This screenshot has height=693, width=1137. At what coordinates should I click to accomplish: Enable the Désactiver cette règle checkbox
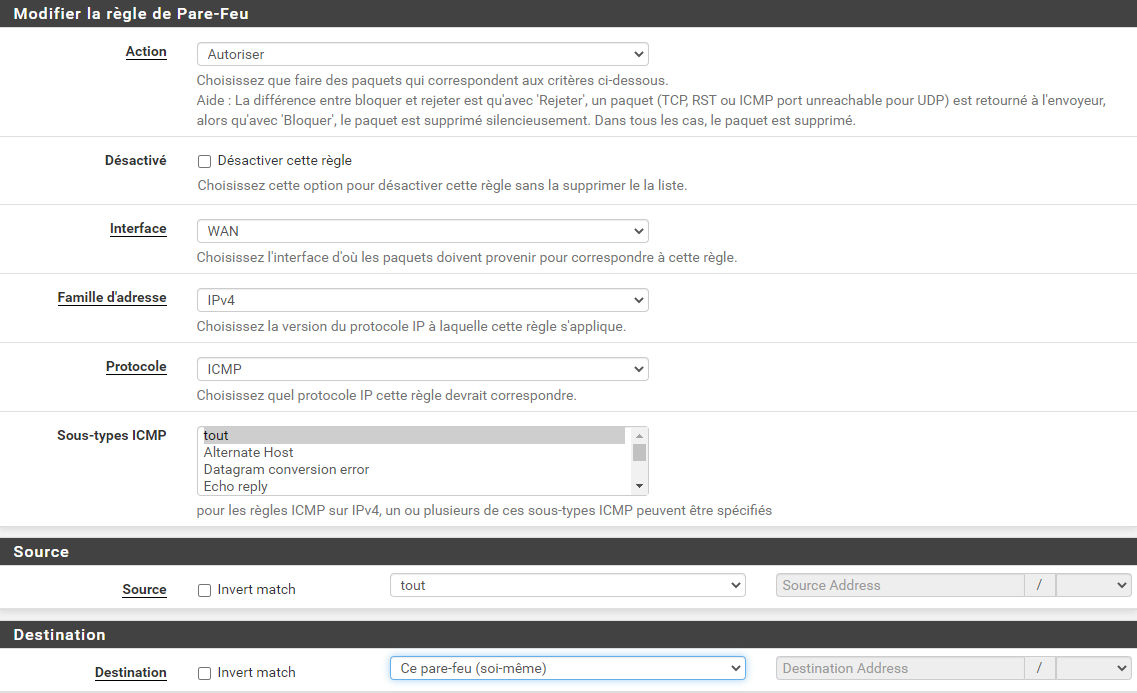pyautogui.click(x=204, y=160)
